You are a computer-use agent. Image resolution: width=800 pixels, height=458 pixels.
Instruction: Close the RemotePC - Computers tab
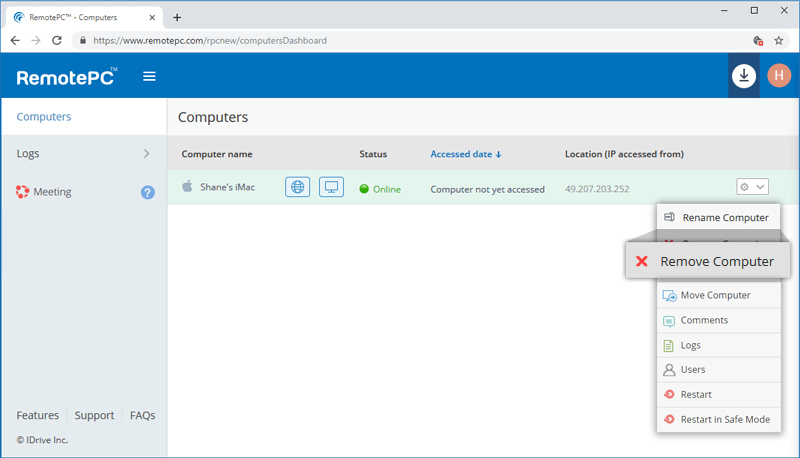152,17
